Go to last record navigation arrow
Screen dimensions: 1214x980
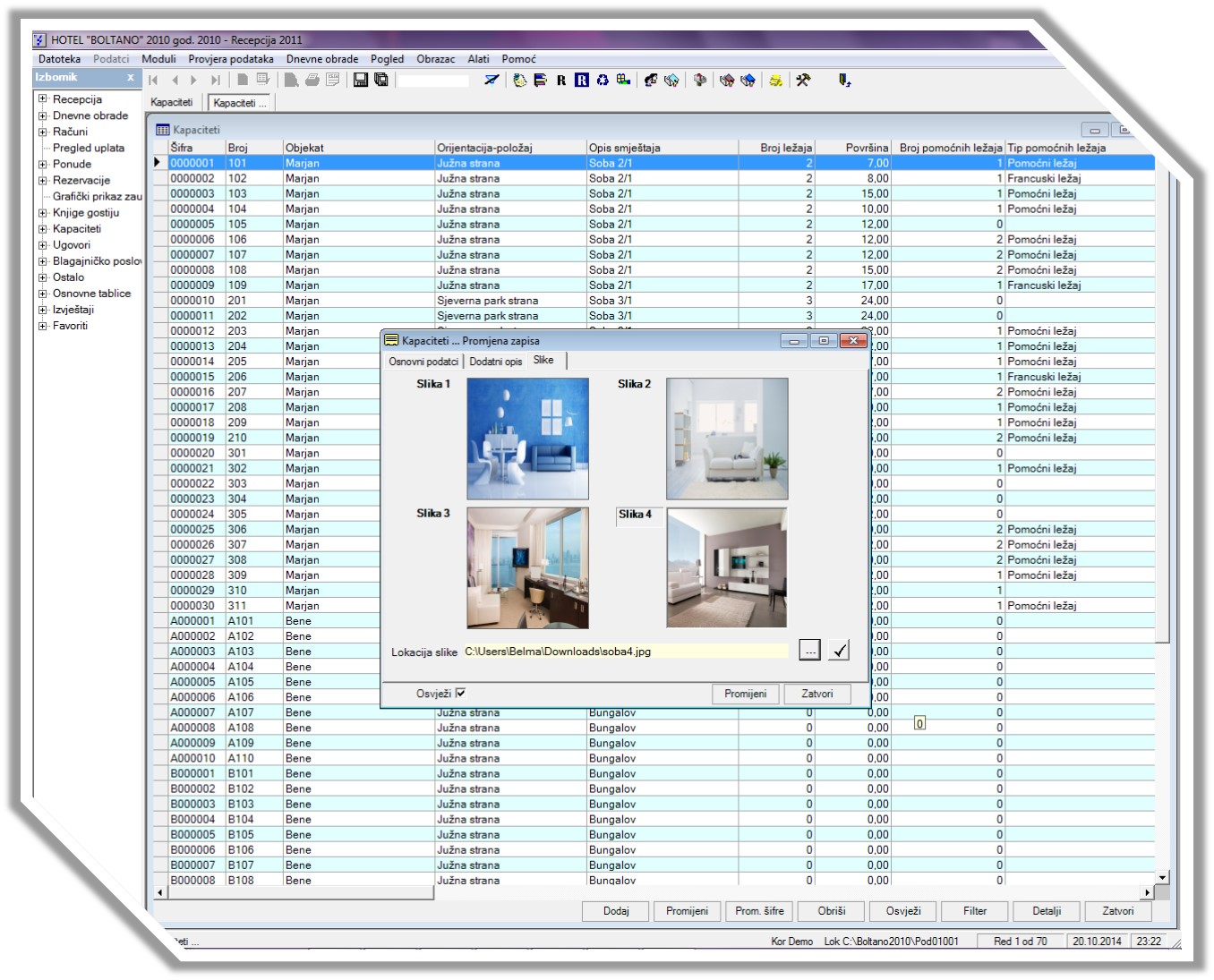[x=215, y=80]
